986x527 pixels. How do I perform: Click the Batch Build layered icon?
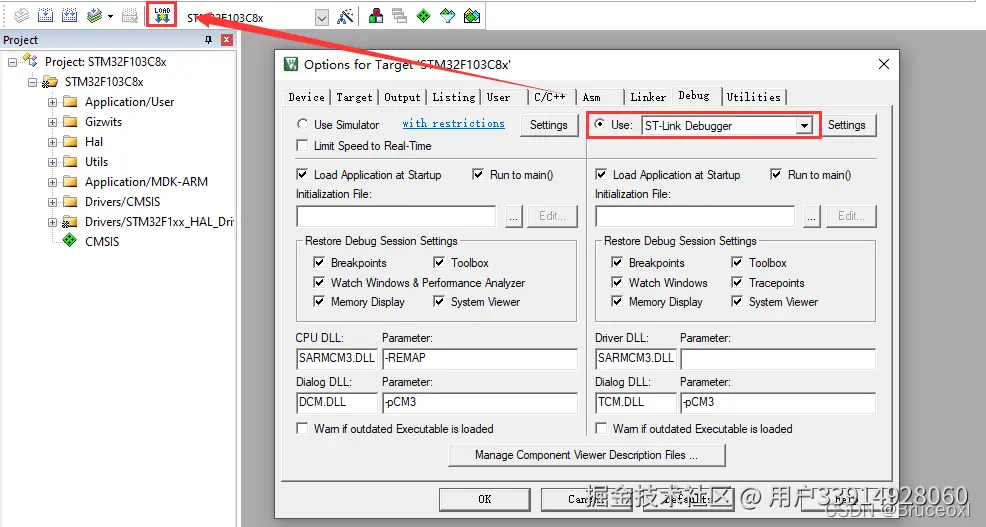click(x=94, y=16)
